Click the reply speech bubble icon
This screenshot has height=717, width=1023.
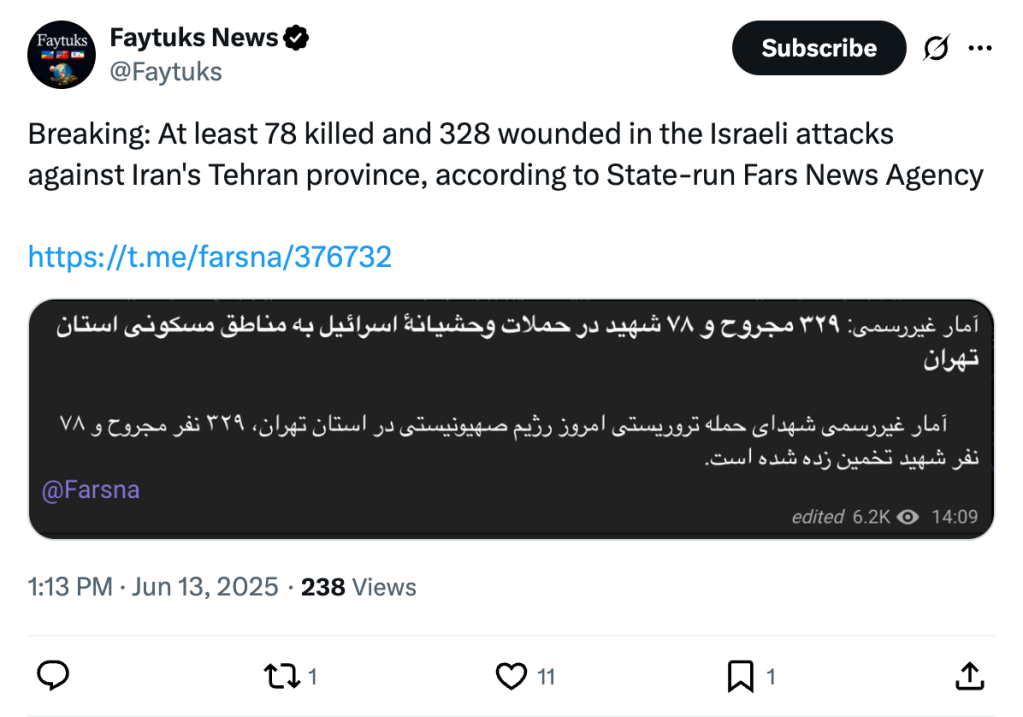[52, 677]
